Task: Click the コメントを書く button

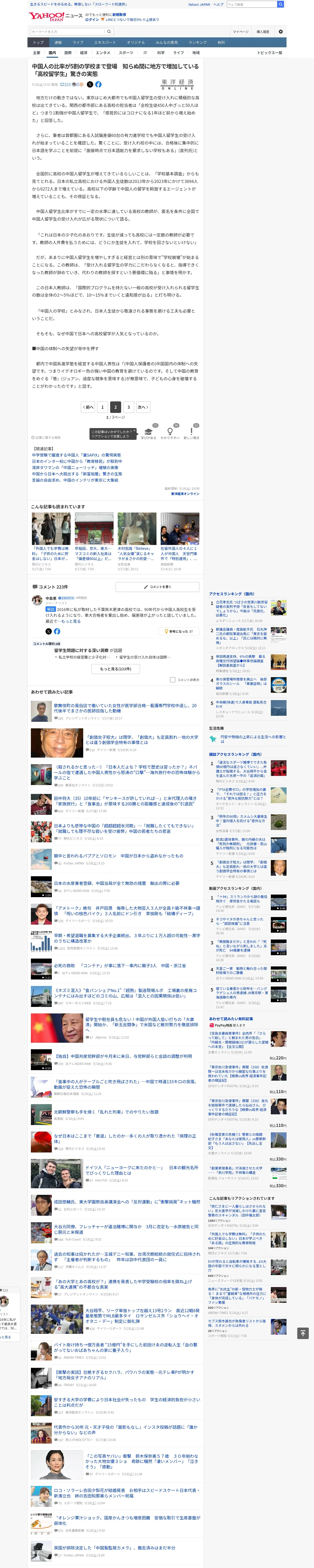Action: [157, 587]
